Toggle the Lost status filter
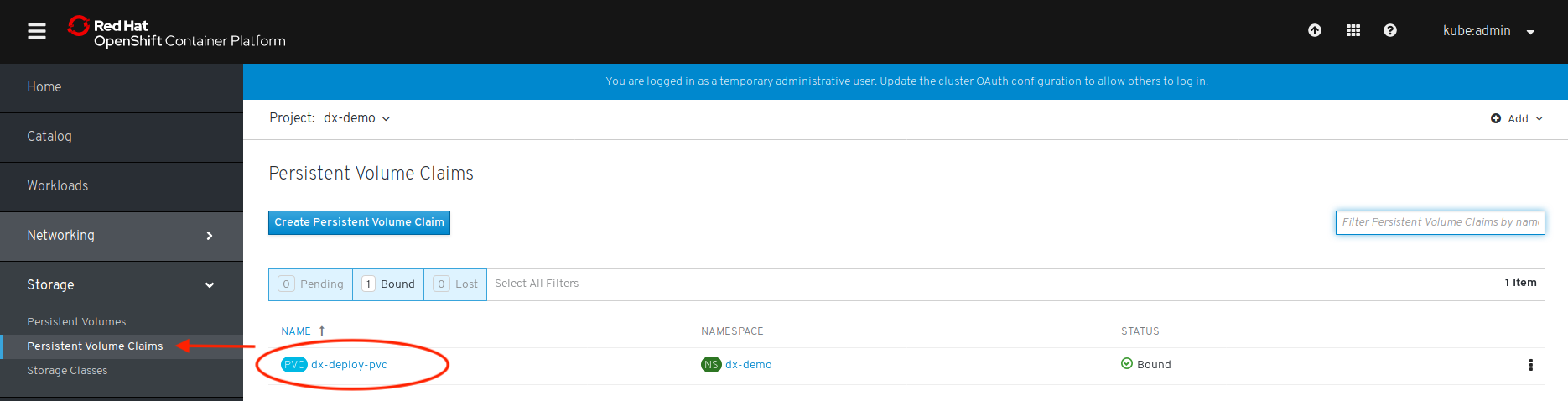The image size is (1568, 401). tap(455, 284)
